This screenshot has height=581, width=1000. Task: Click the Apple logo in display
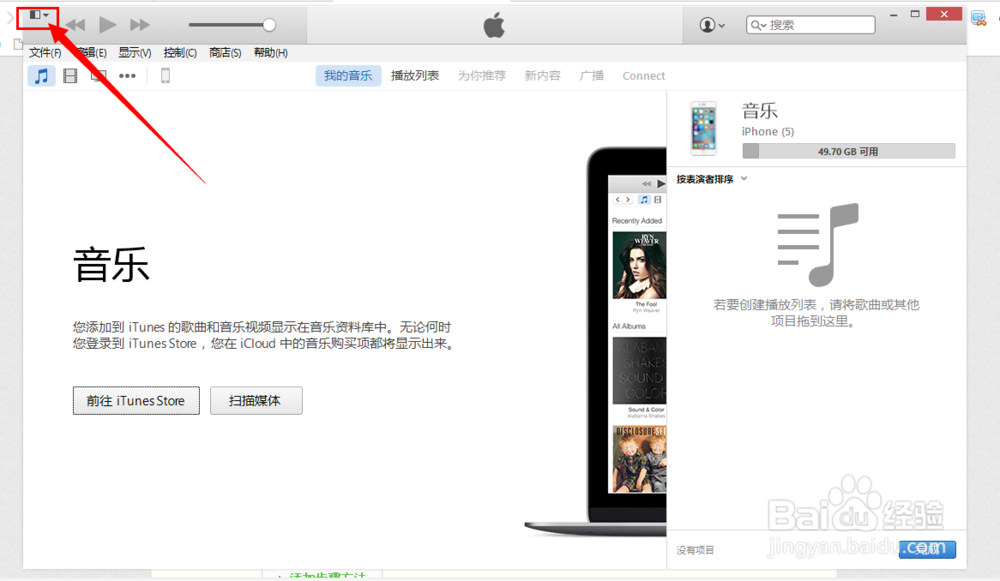coord(494,26)
